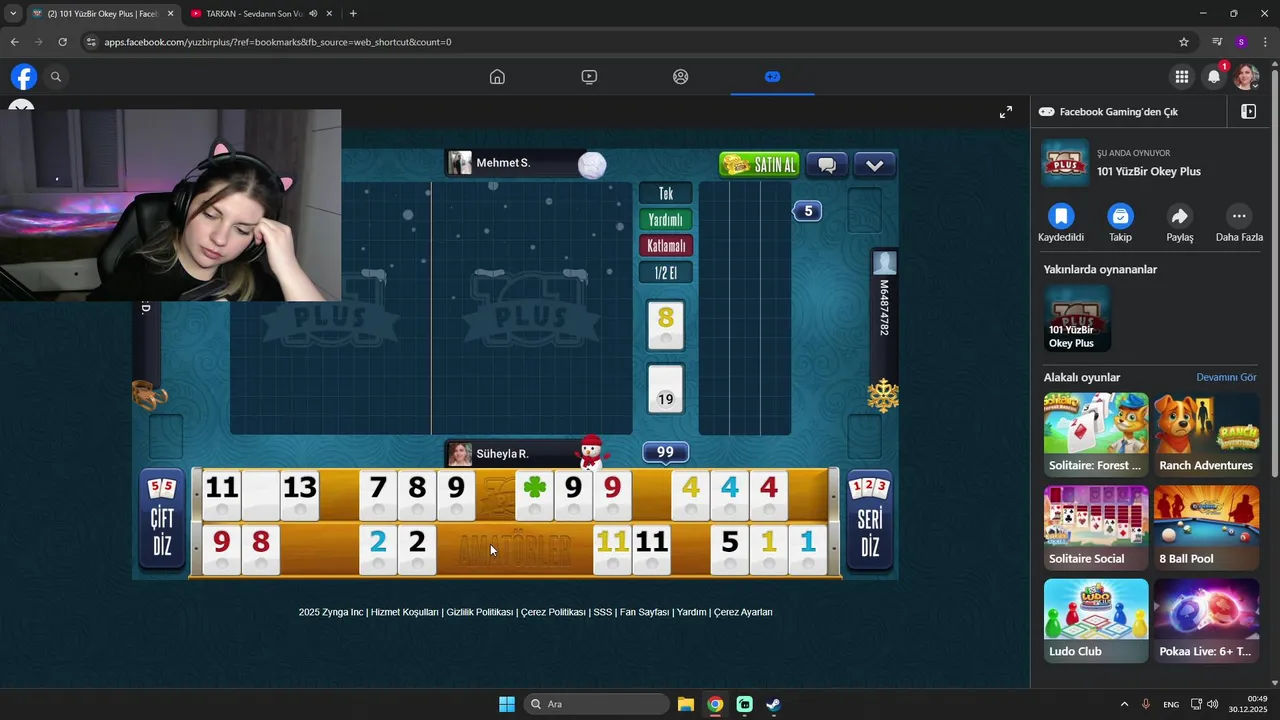
Task: Select the Gaming tab icon
Action: click(772, 77)
